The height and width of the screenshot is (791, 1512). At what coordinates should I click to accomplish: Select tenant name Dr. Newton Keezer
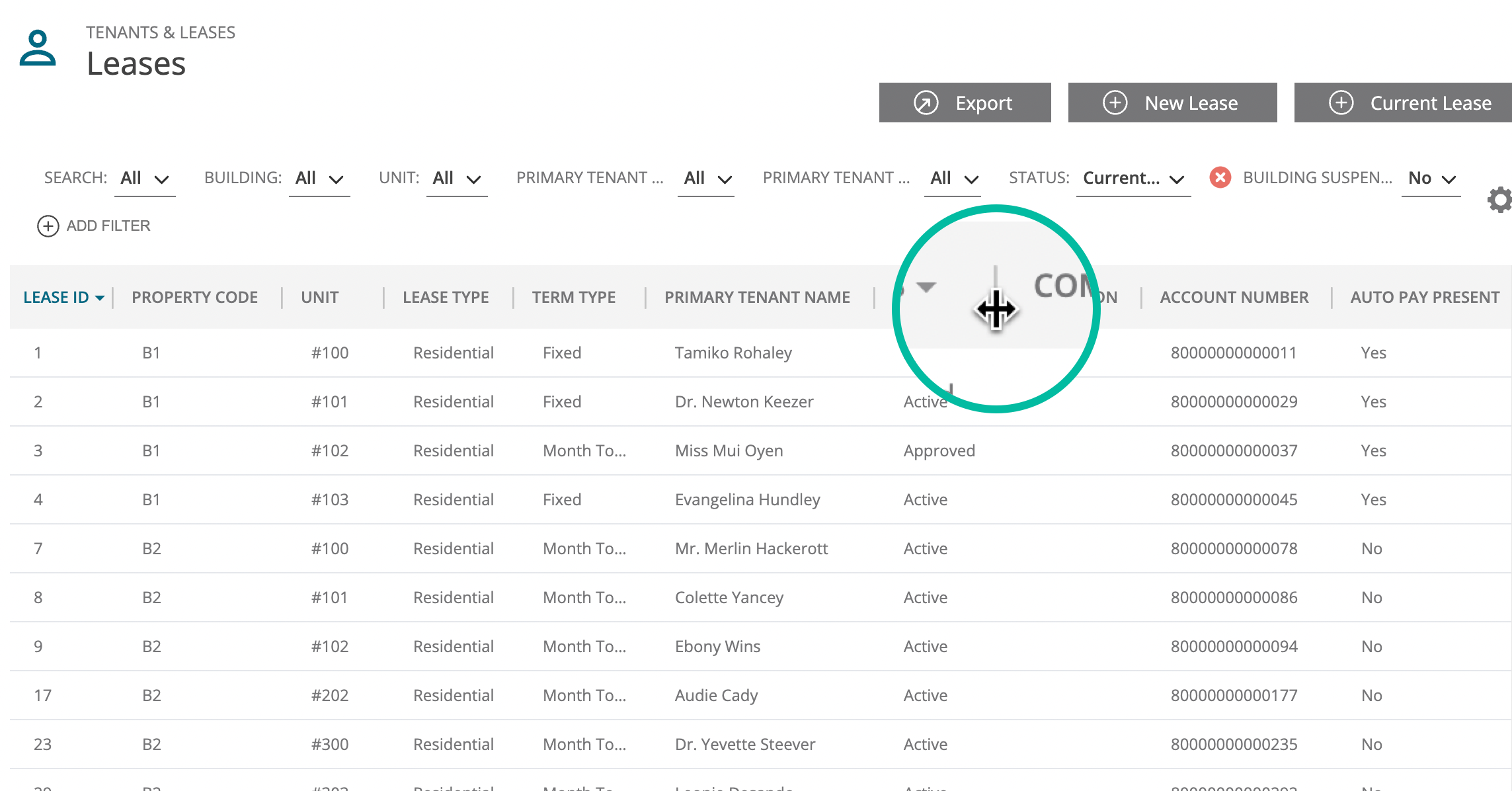pos(744,402)
